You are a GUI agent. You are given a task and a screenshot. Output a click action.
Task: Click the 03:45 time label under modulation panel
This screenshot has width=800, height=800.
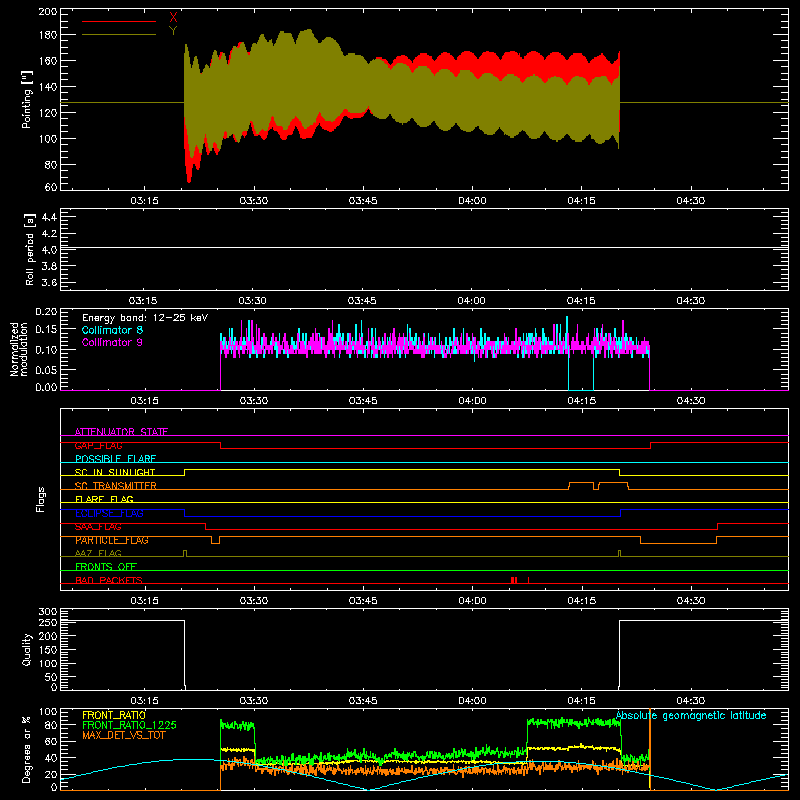point(363,401)
